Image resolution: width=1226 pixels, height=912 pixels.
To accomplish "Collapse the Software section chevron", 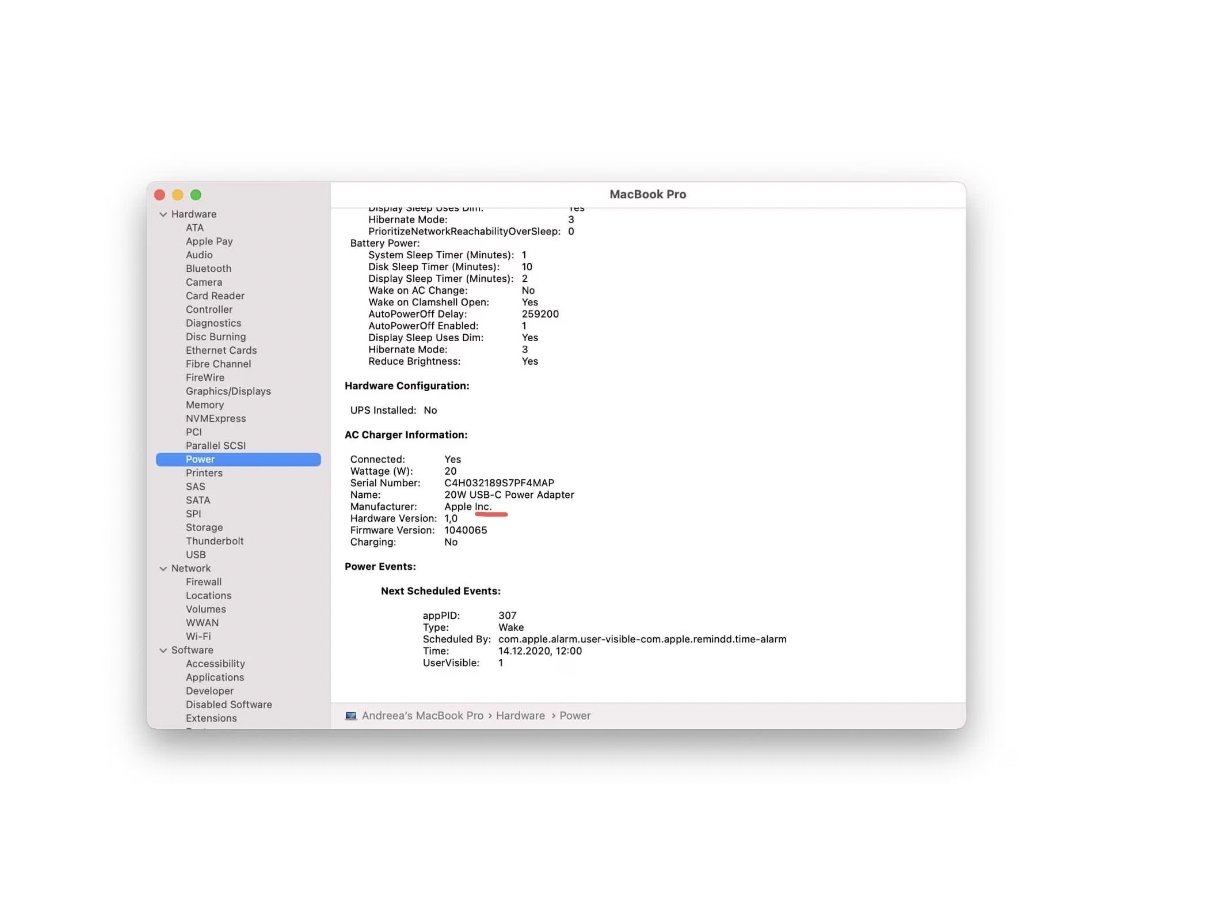I will pyautogui.click(x=163, y=651).
